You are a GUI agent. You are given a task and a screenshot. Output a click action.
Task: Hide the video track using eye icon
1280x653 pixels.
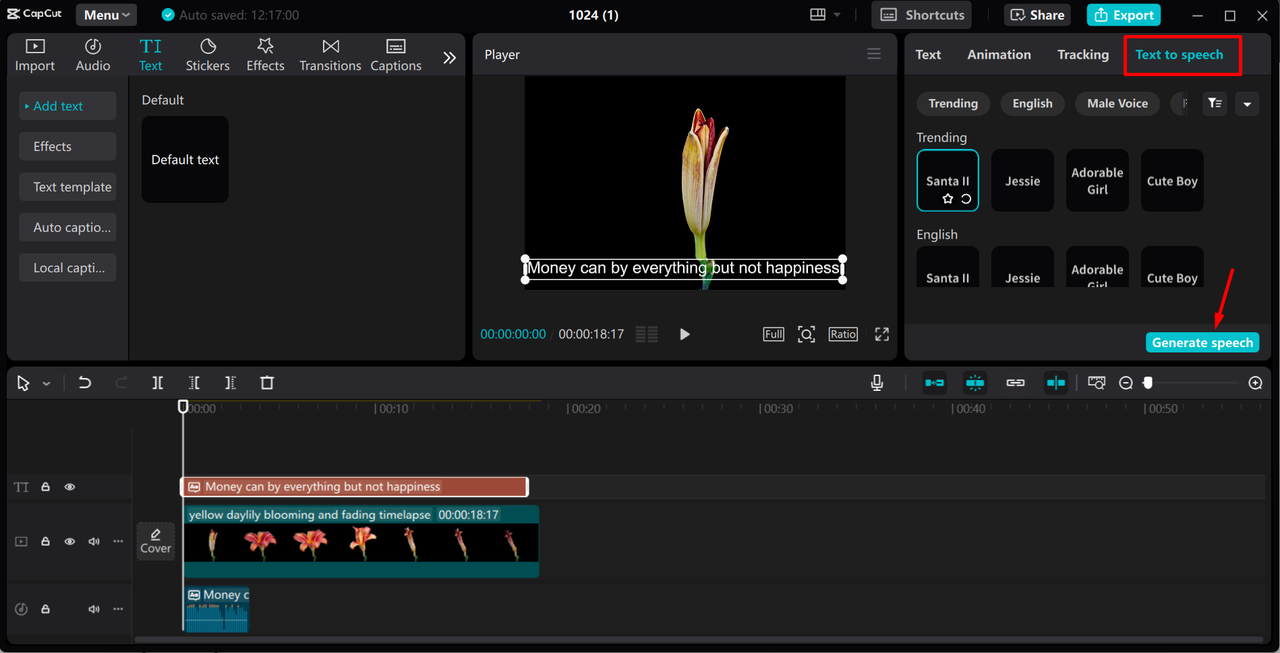[70, 541]
